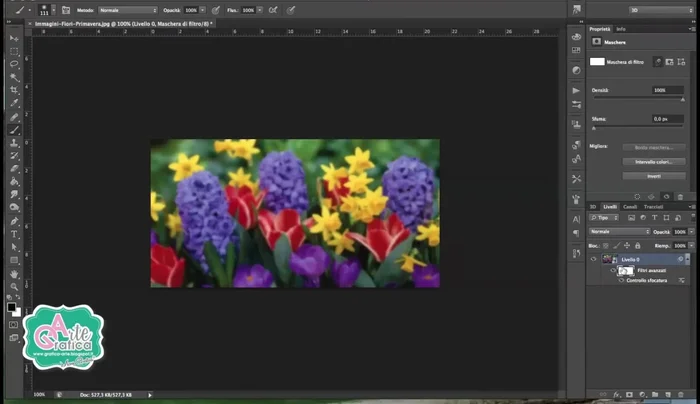The width and height of the screenshot is (700, 404).
Task: Switch to the Canali tab
Action: coord(631,207)
